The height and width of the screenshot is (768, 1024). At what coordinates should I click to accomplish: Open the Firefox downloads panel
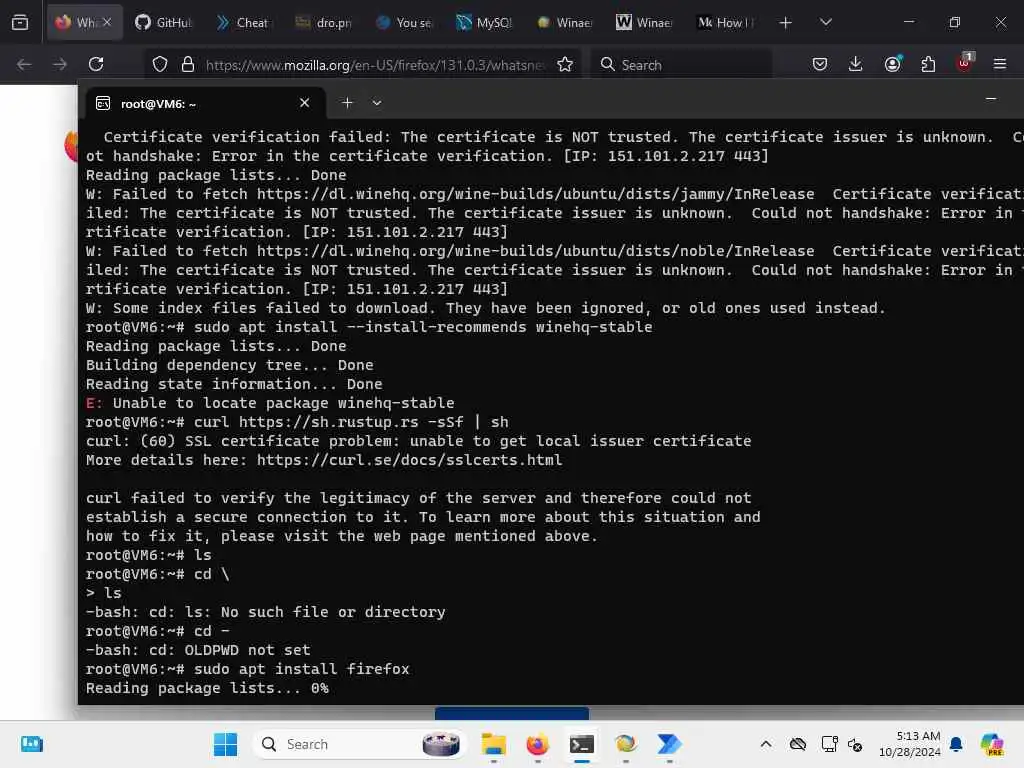[x=856, y=64]
